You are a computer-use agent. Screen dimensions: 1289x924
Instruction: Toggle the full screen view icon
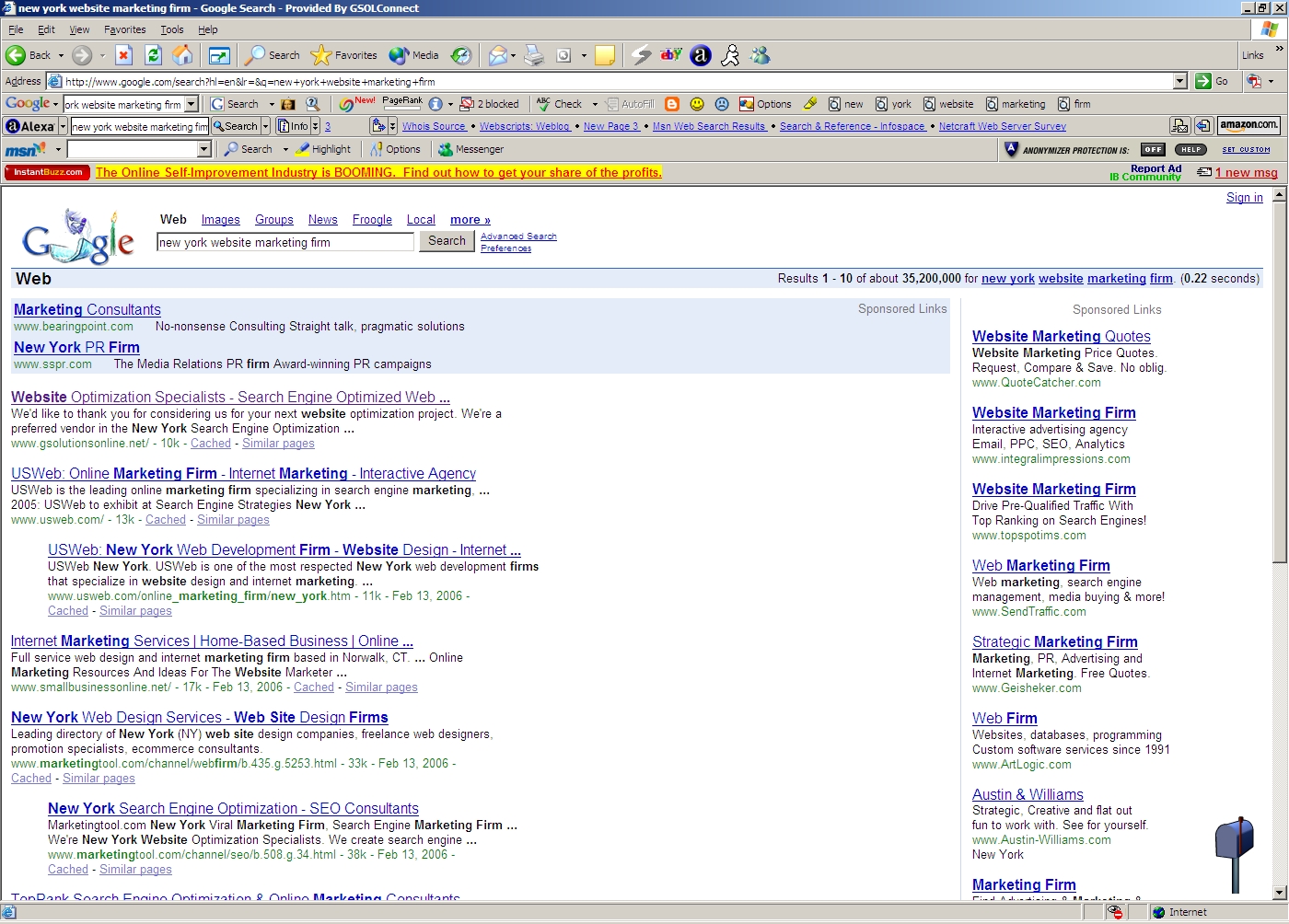point(219,55)
